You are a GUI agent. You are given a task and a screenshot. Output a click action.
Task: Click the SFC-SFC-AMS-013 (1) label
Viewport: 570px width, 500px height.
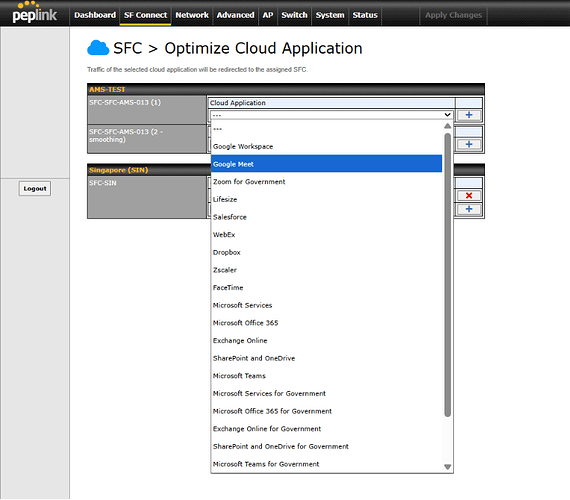pos(125,103)
